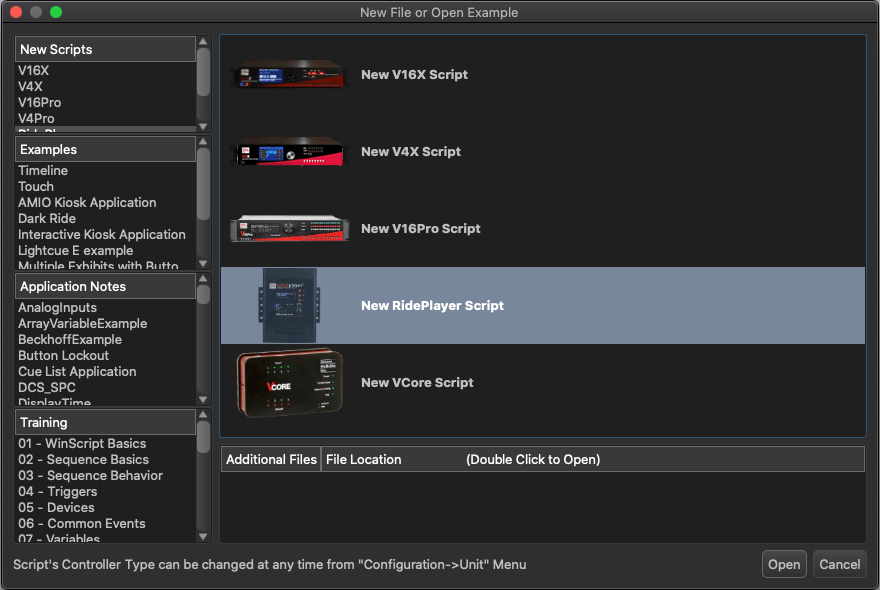Choose New RidePlayer Script label
The height and width of the screenshot is (590, 880).
[432, 305]
